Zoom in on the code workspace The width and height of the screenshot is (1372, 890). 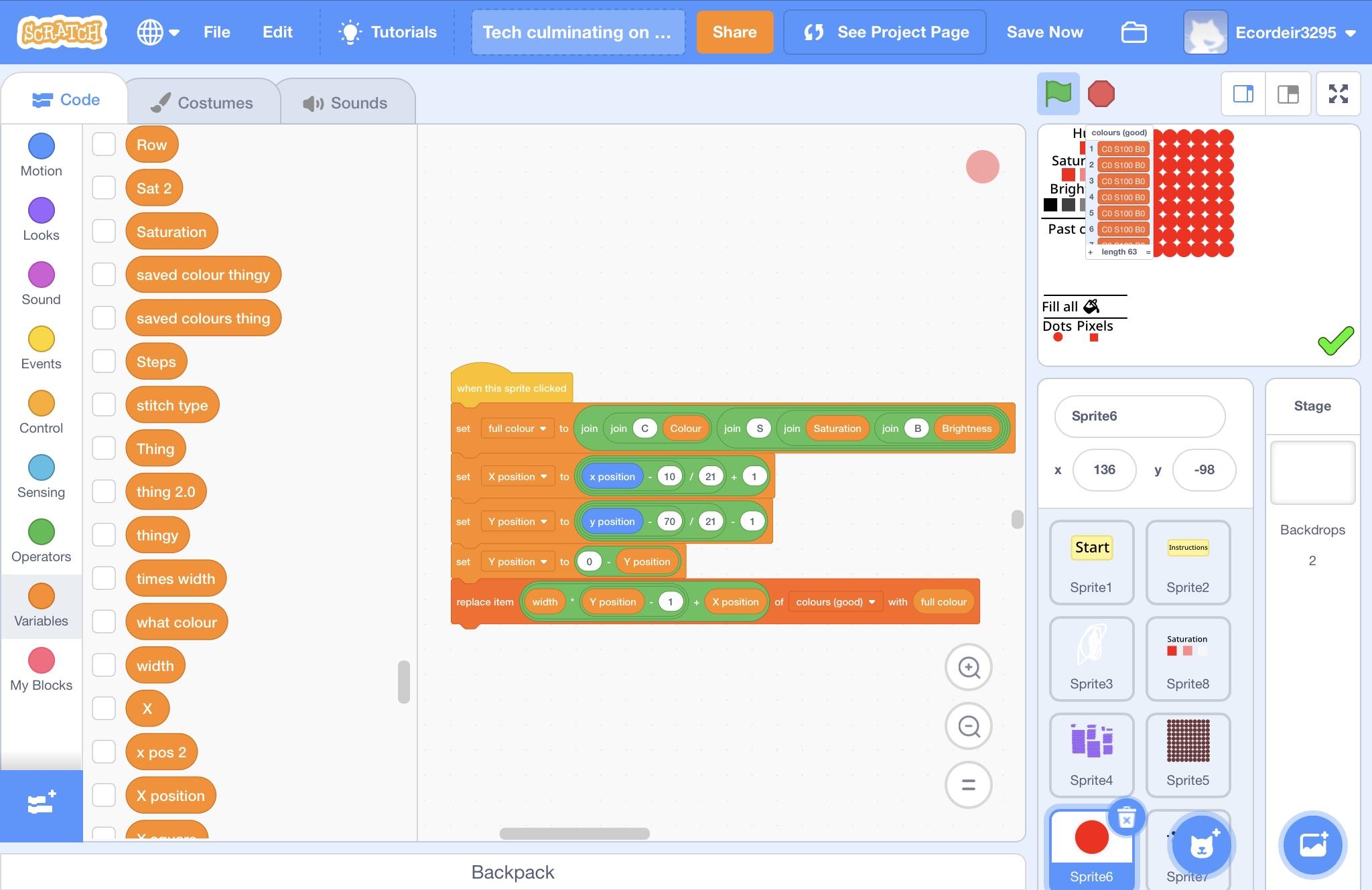[x=969, y=667]
